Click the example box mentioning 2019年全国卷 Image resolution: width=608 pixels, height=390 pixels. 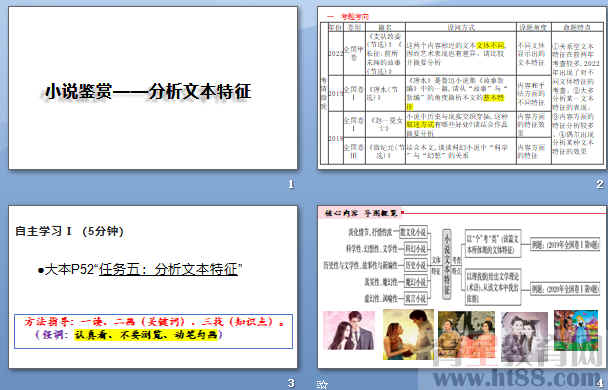click(x=565, y=245)
